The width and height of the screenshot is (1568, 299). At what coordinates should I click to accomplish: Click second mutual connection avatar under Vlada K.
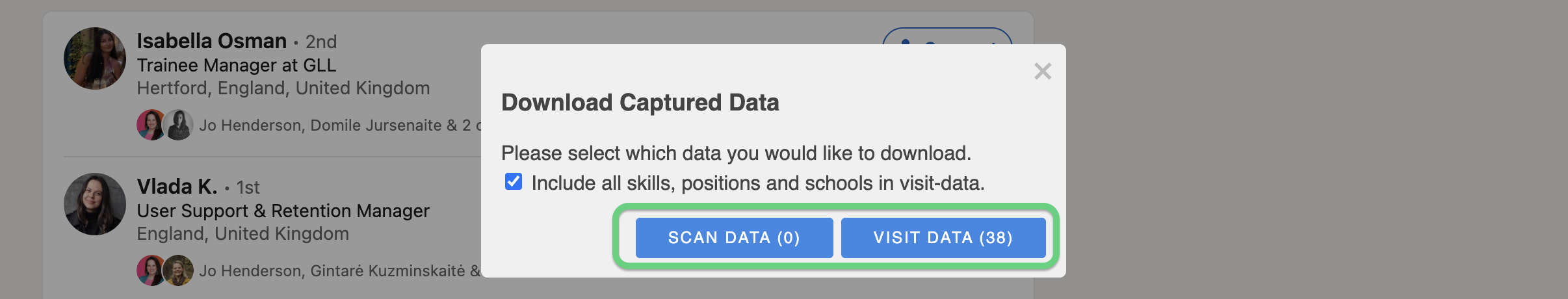click(178, 270)
